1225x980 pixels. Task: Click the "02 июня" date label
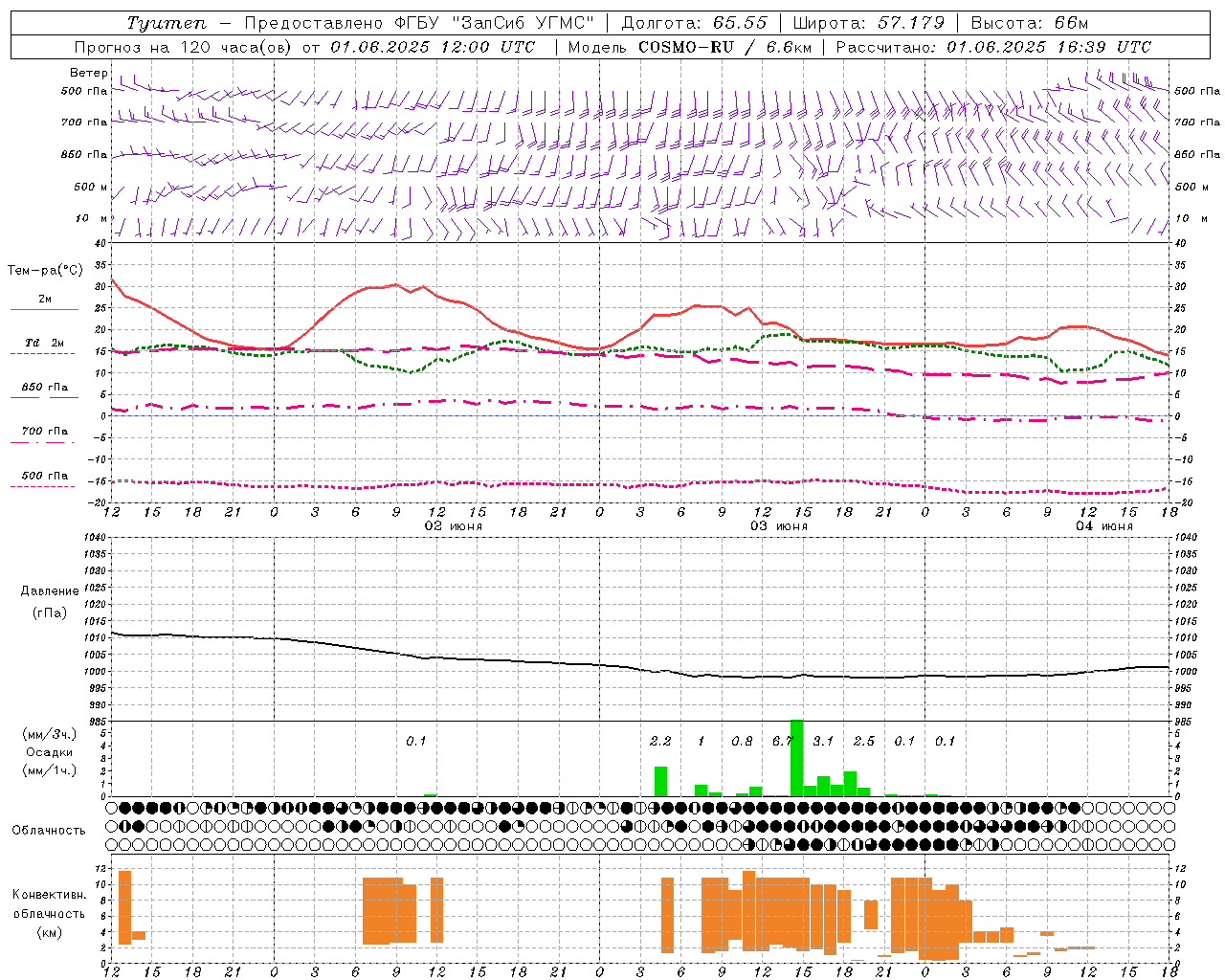pyautogui.click(x=454, y=526)
